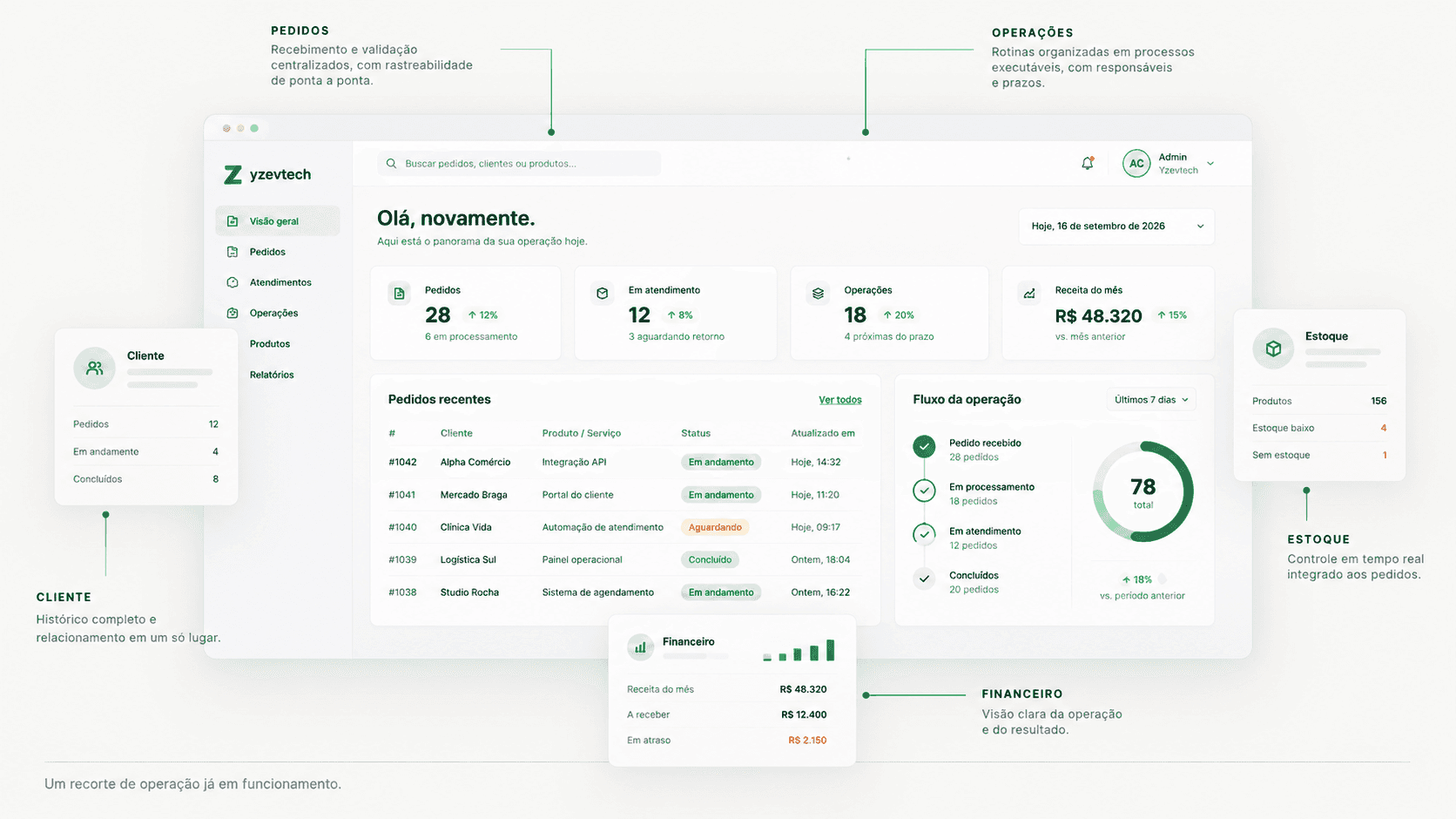Click the Pedidos card document icon

click(x=400, y=294)
